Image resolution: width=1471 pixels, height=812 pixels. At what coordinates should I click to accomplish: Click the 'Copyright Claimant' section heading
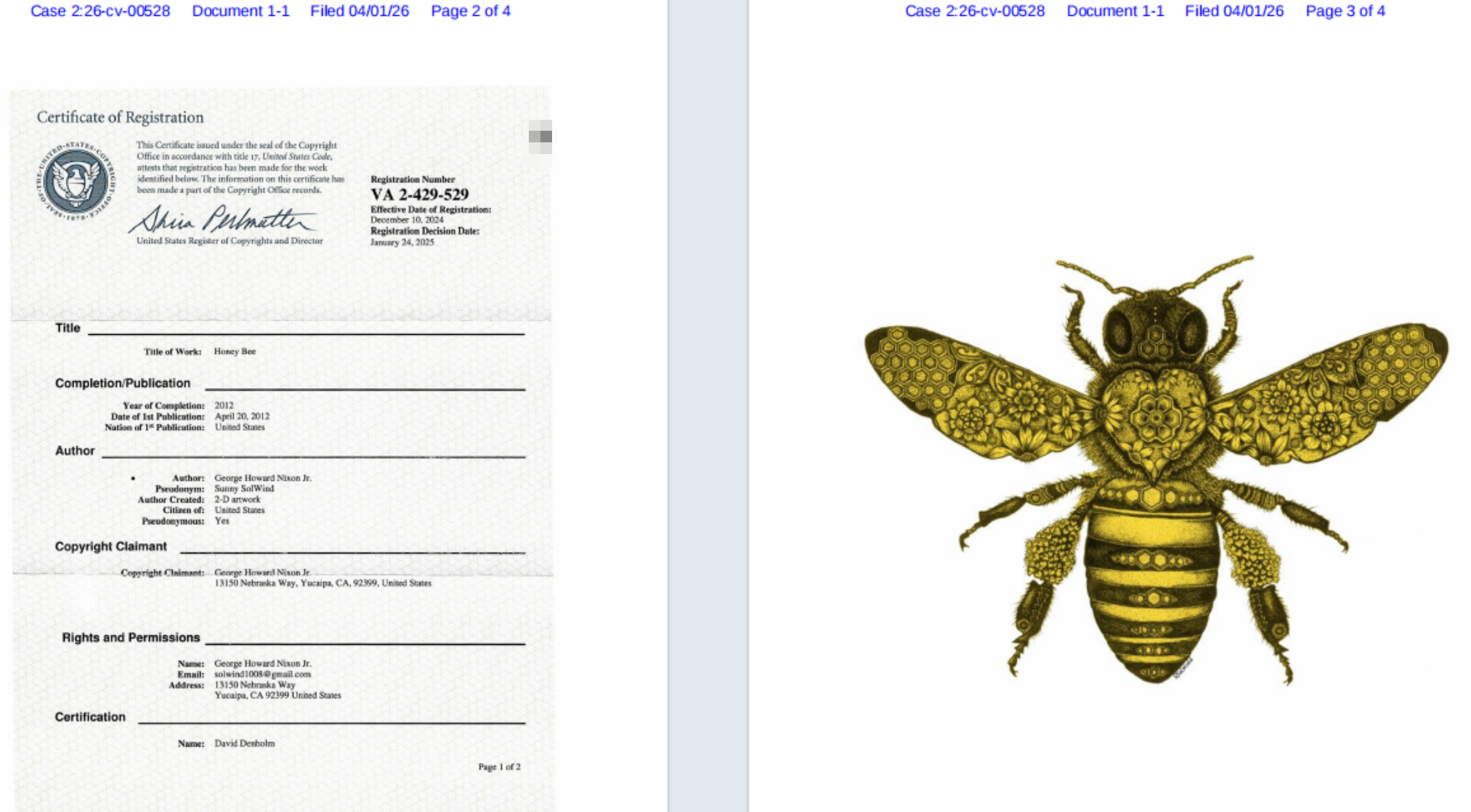[x=111, y=546]
